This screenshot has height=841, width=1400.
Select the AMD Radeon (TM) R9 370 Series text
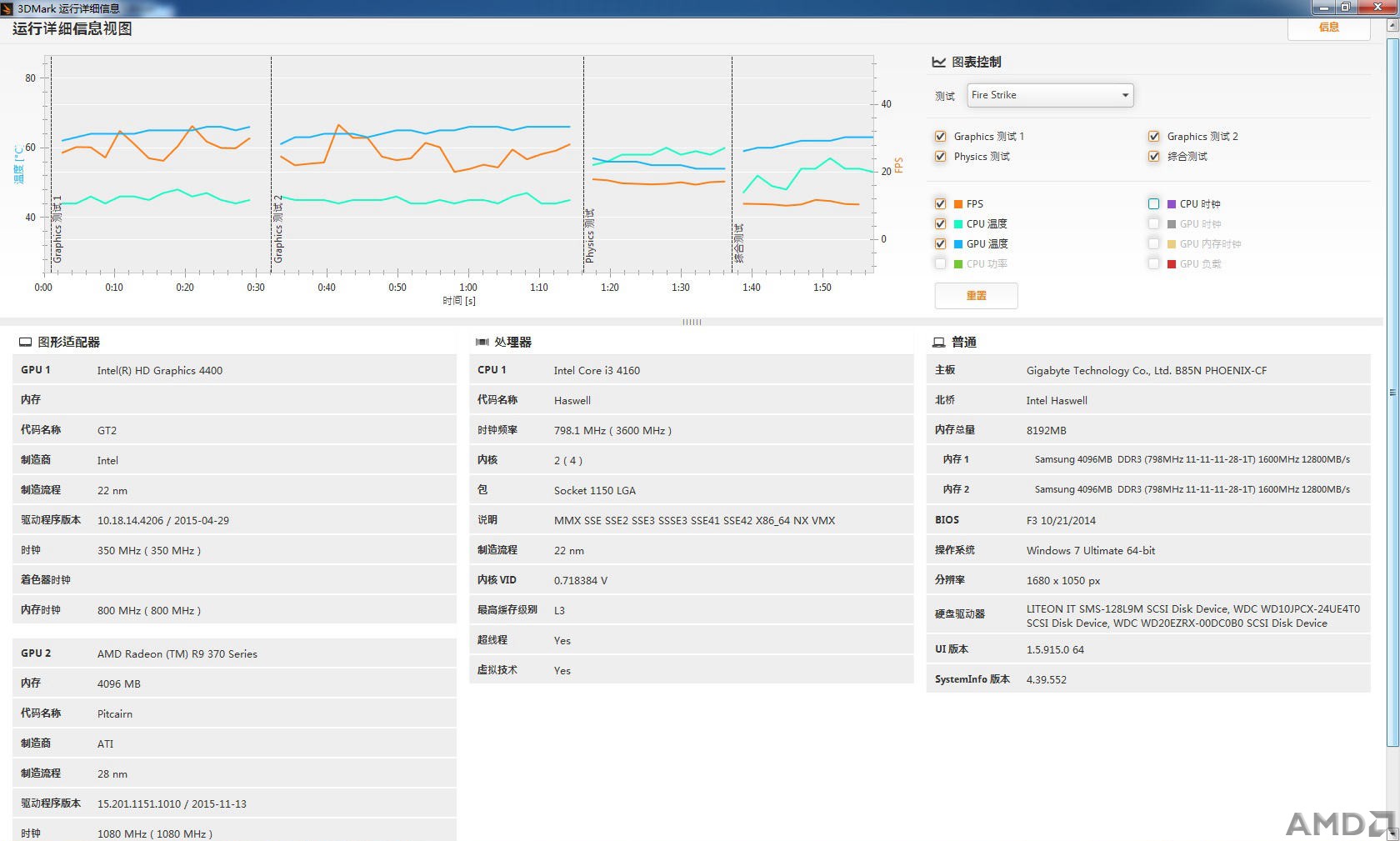pyautogui.click(x=177, y=654)
